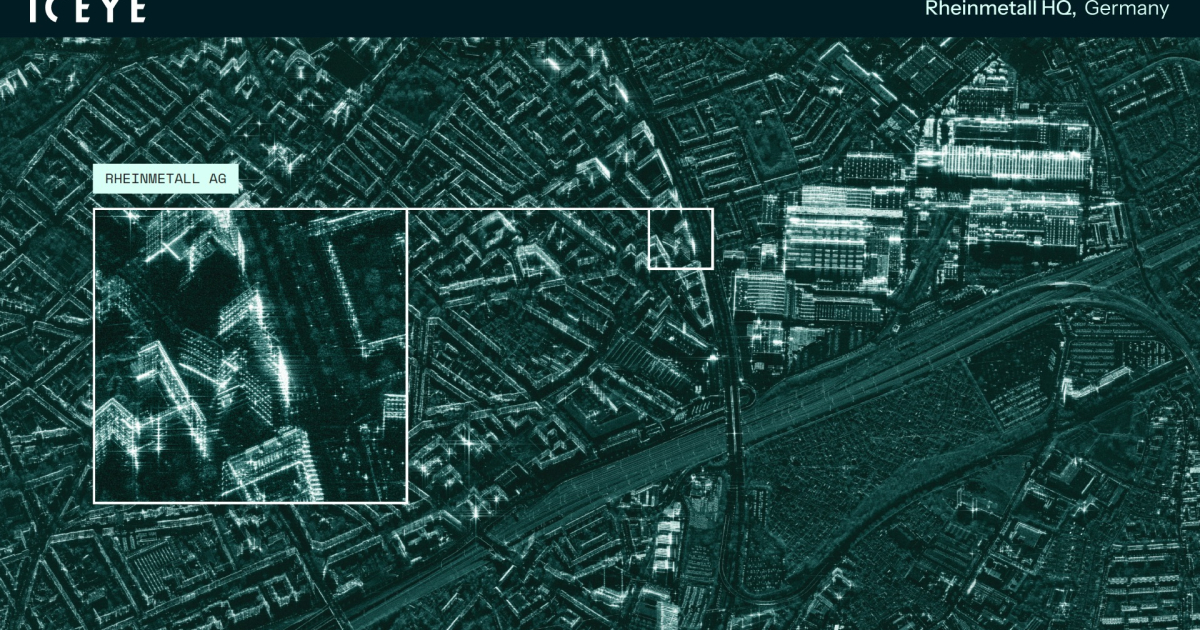
Task: Select the bright elongated building at right edge
Action: 1100,380
